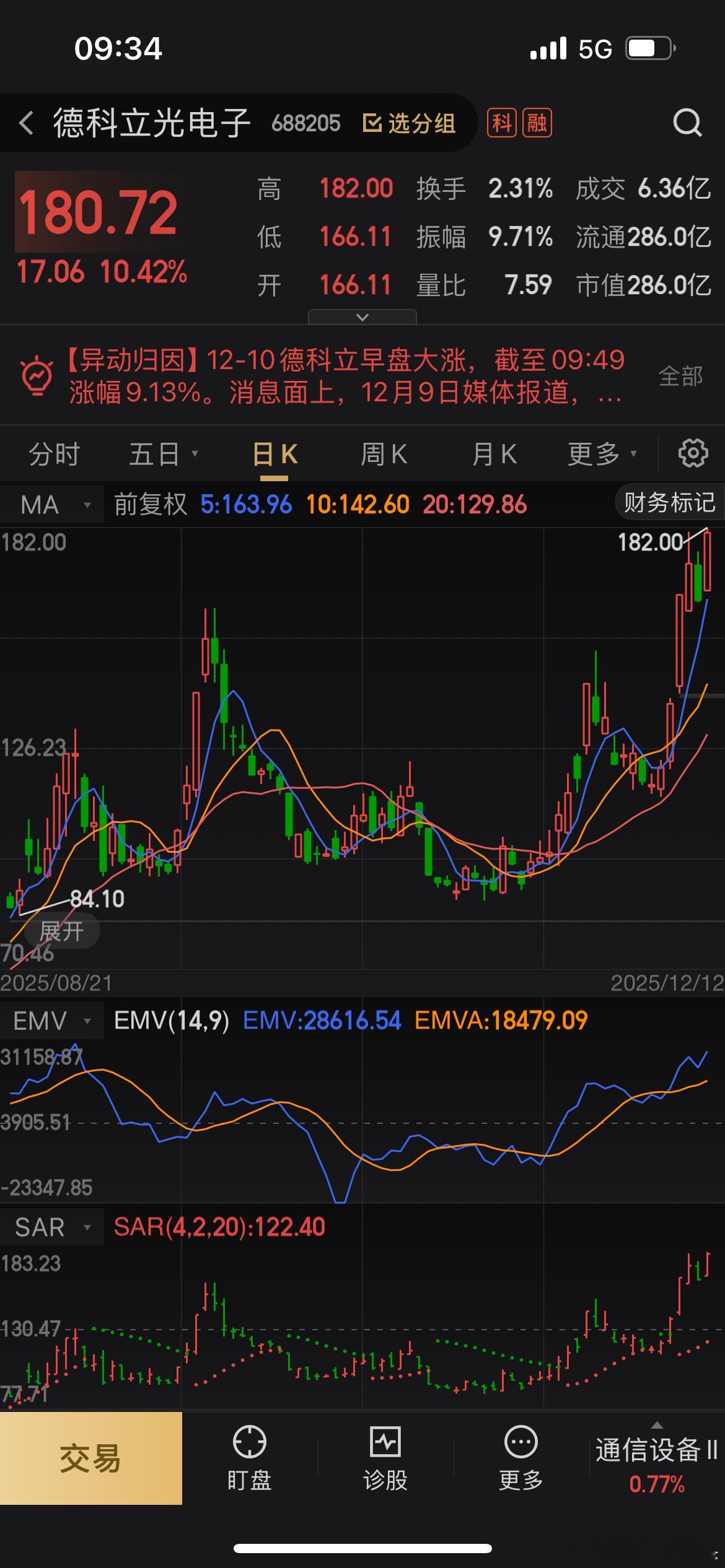Viewport: 725px width, 1568px height.
Task: Tap the 182.00 high marker on chart
Action: pos(650,542)
